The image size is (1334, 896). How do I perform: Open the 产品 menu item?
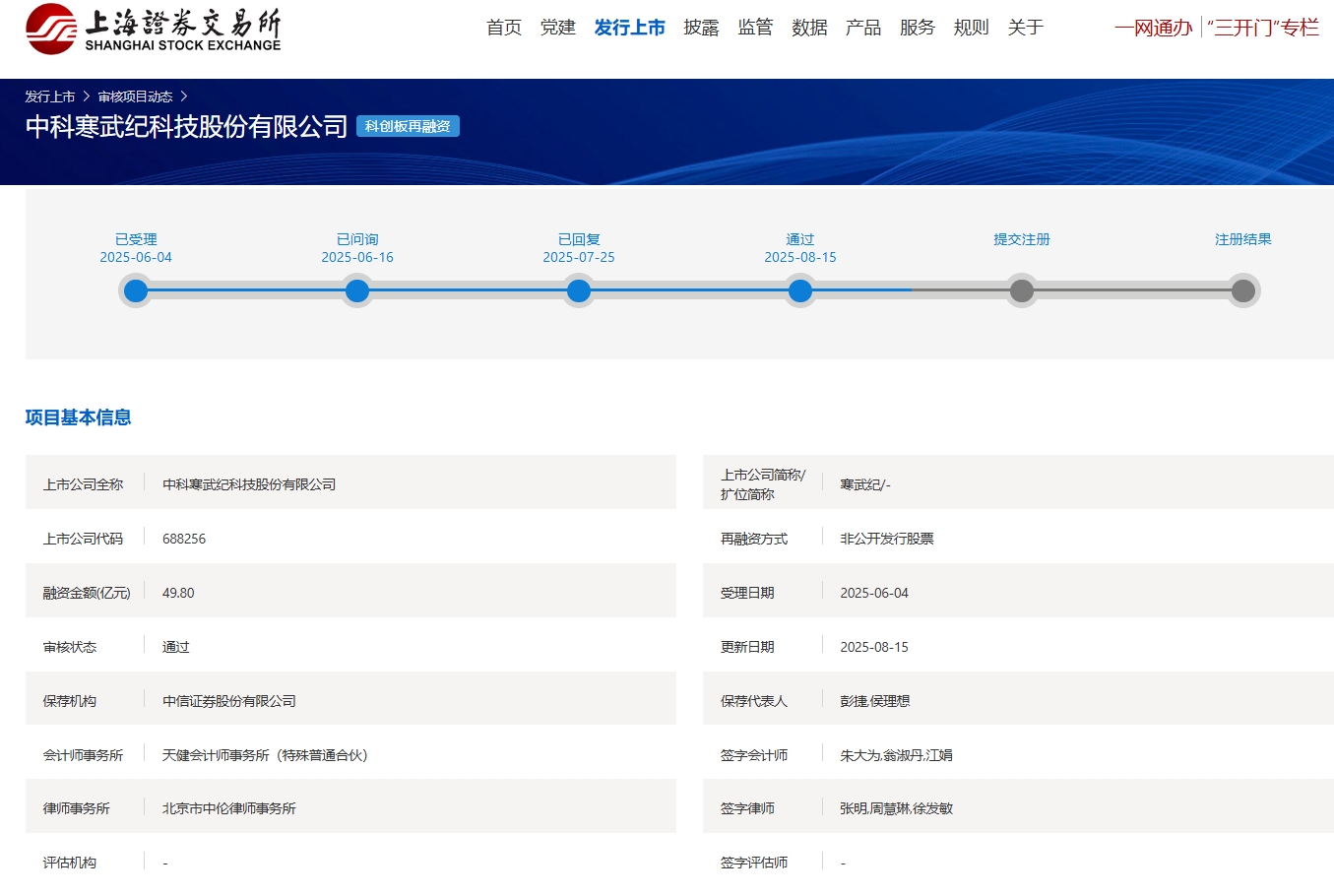coord(863,28)
